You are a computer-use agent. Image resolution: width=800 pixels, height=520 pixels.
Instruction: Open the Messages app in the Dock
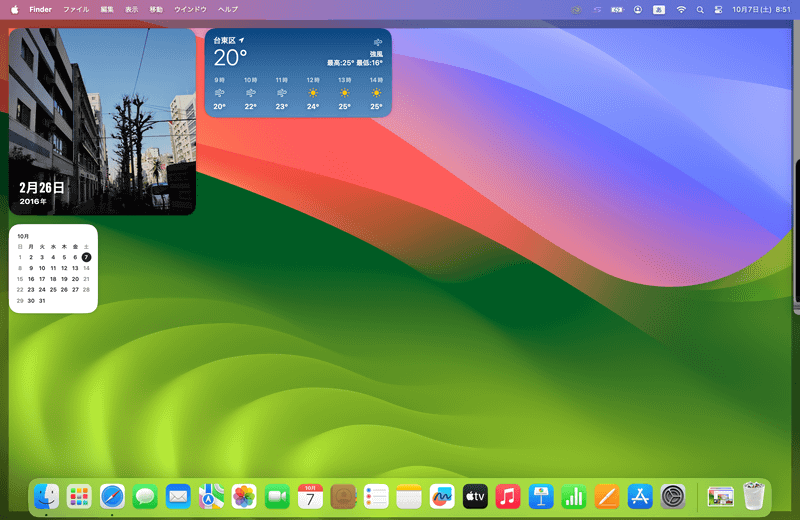[145, 496]
